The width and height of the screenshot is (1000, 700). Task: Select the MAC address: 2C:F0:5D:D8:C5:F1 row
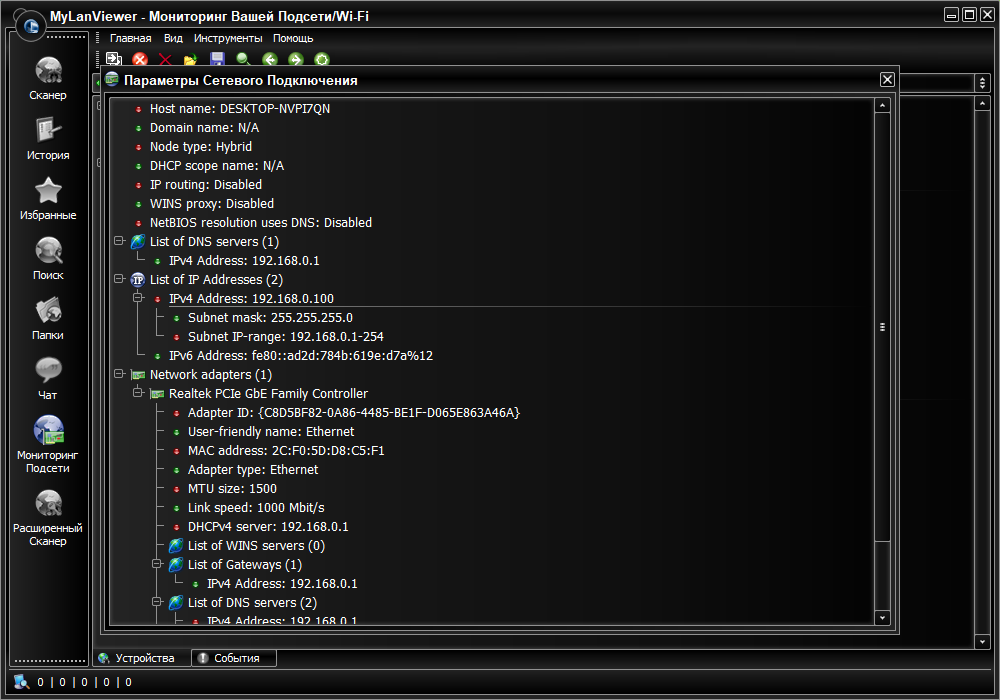point(286,451)
